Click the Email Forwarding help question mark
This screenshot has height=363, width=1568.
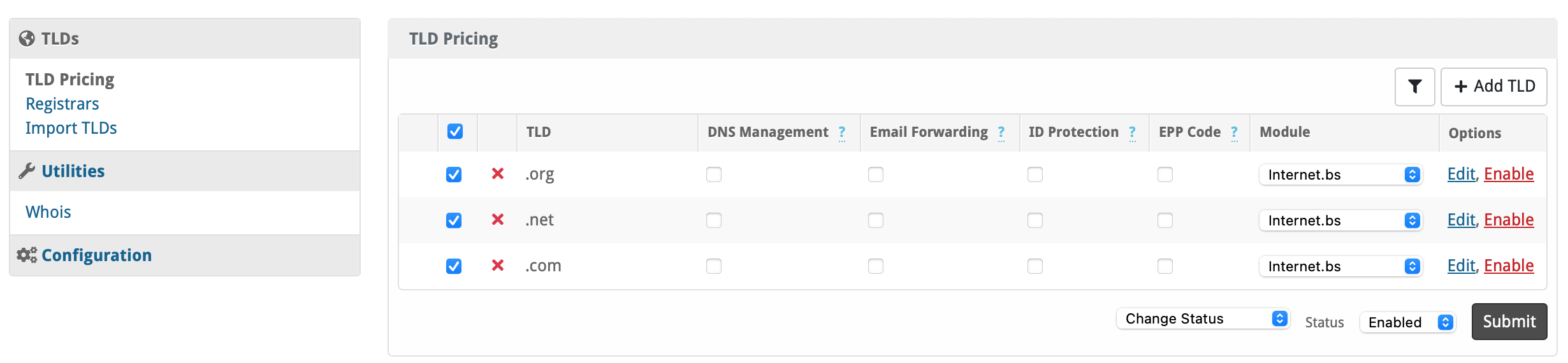1001,132
